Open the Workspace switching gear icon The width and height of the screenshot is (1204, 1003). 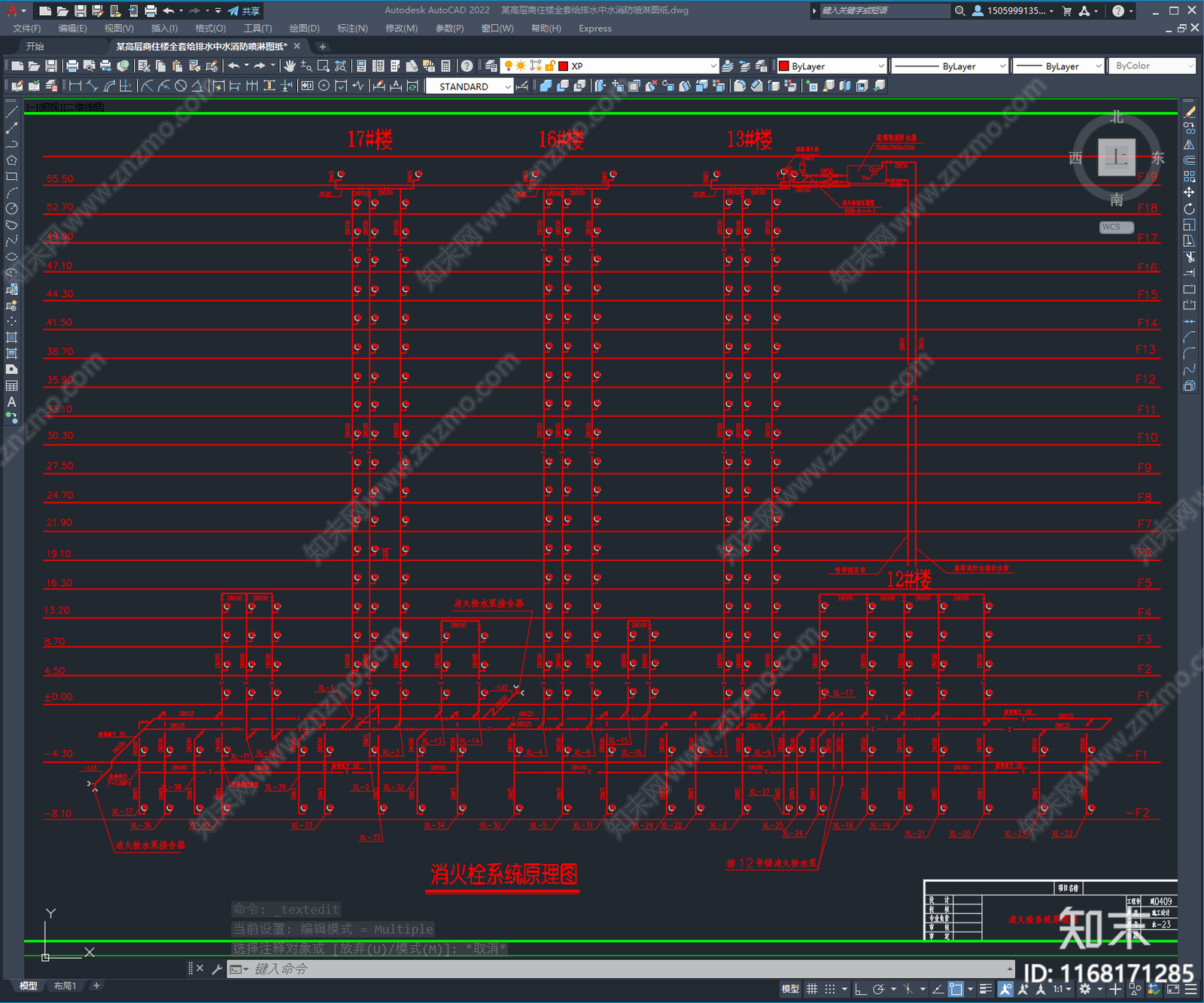1084,989
